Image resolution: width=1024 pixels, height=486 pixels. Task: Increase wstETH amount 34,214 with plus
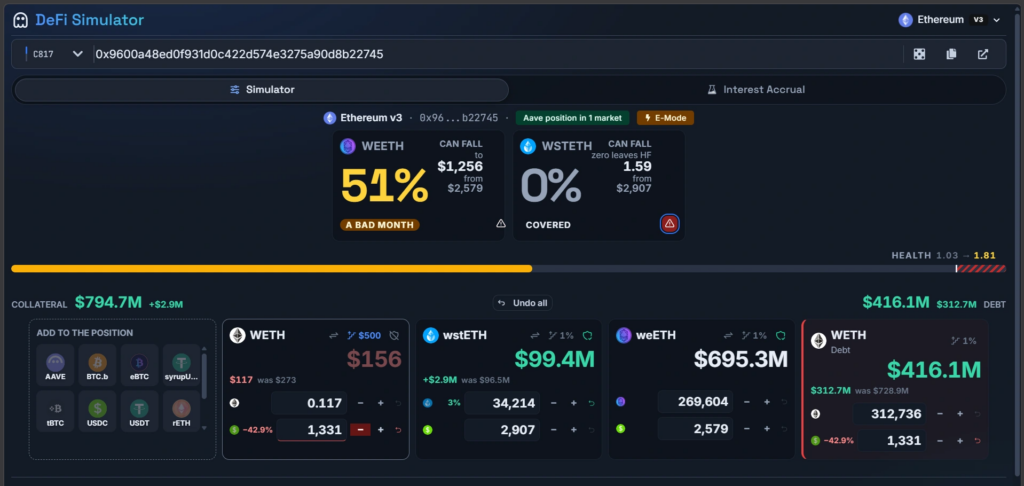(574, 403)
